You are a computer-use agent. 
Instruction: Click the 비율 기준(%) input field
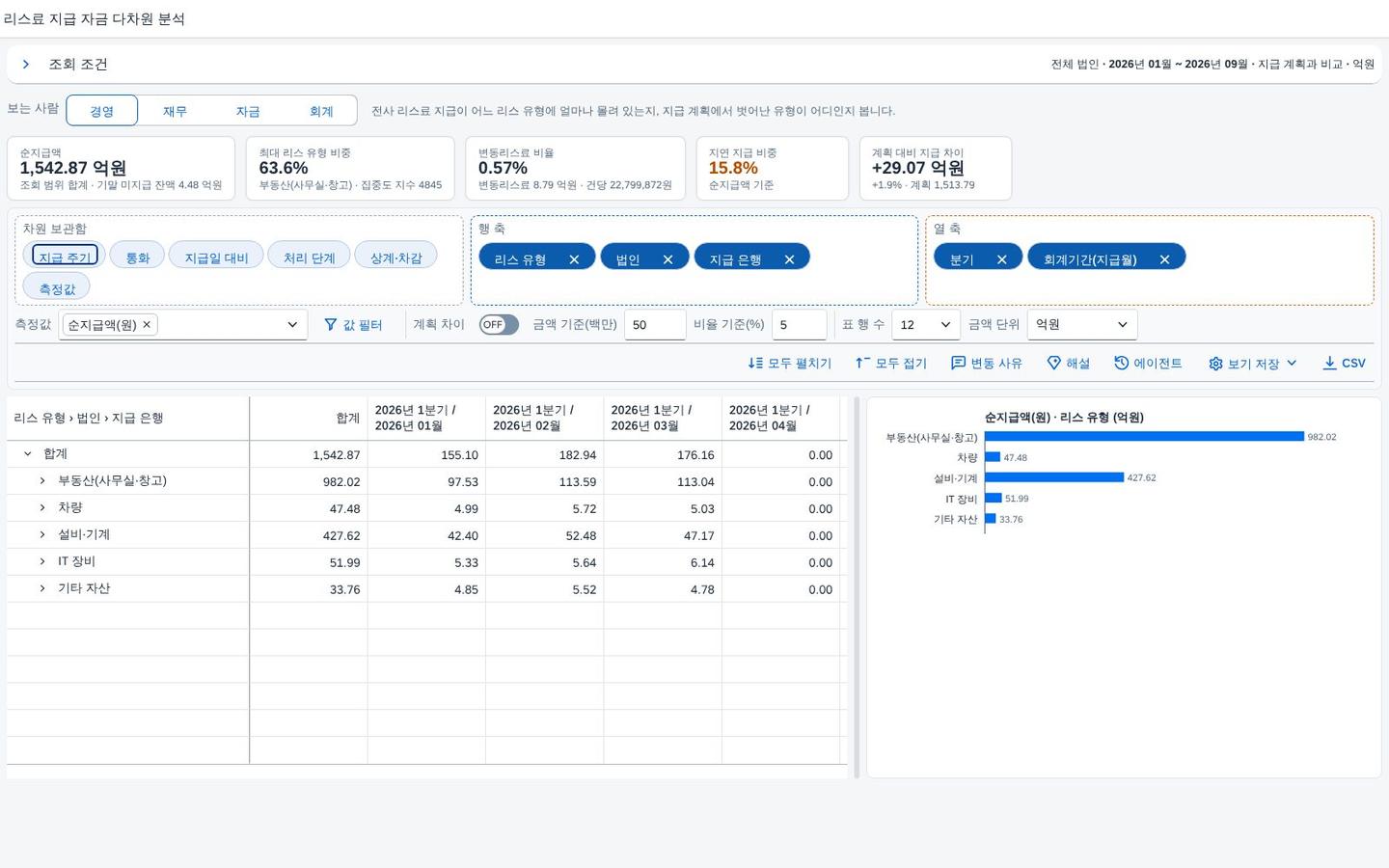click(x=799, y=325)
